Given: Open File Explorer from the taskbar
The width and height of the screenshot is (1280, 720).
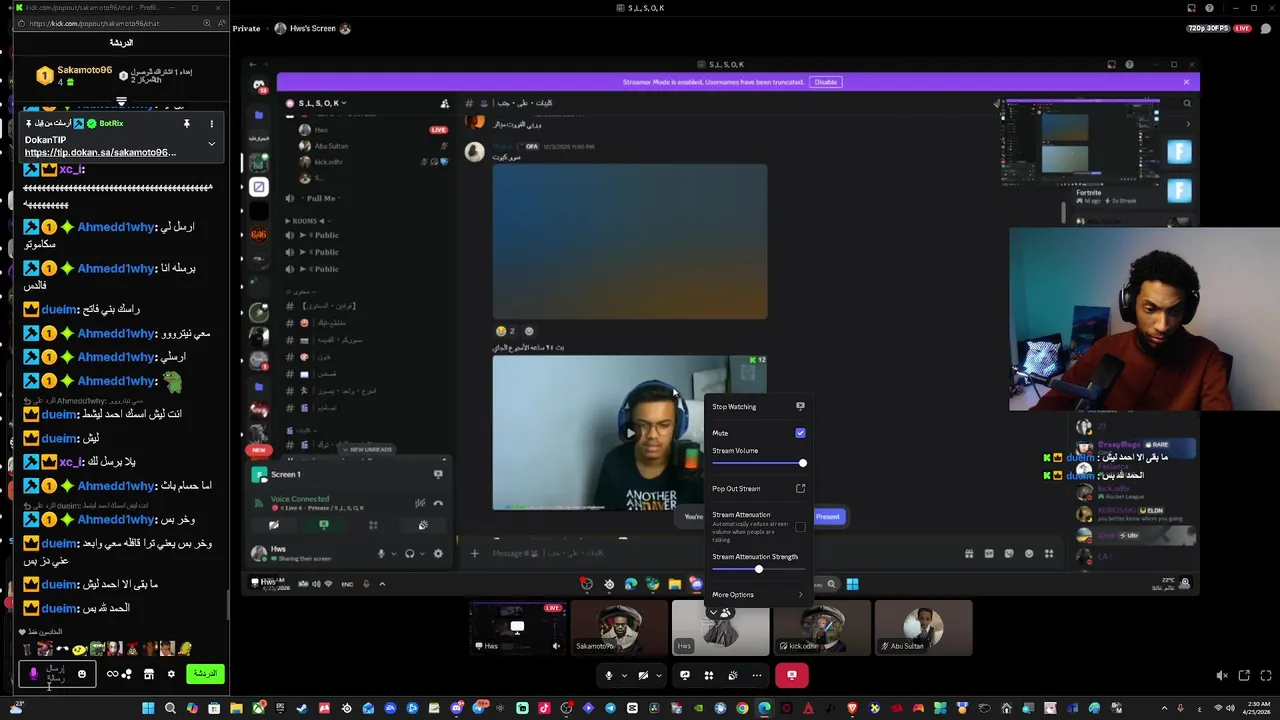Looking at the screenshot, I should [x=236, y=708].
